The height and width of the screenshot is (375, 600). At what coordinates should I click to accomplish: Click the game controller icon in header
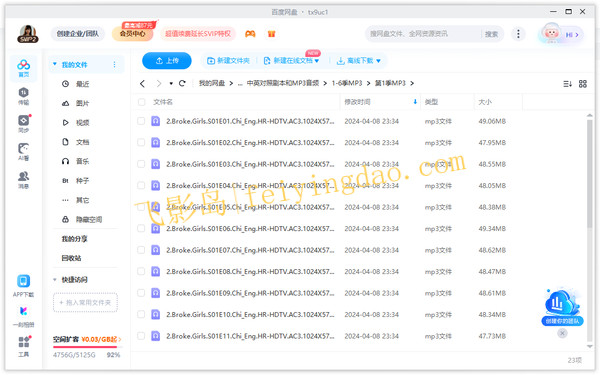coord(250,34)
